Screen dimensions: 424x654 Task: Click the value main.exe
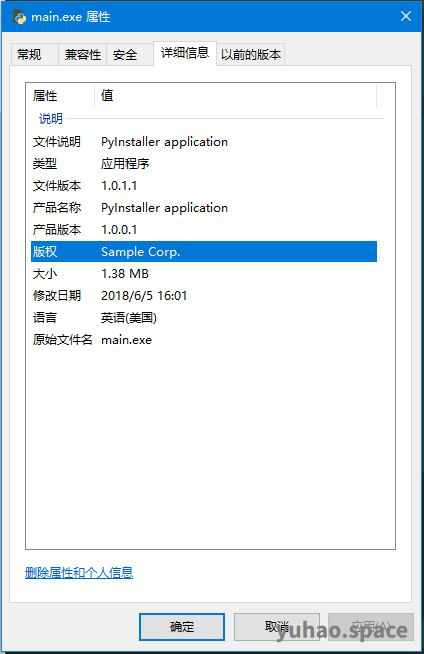coord(126,340)
